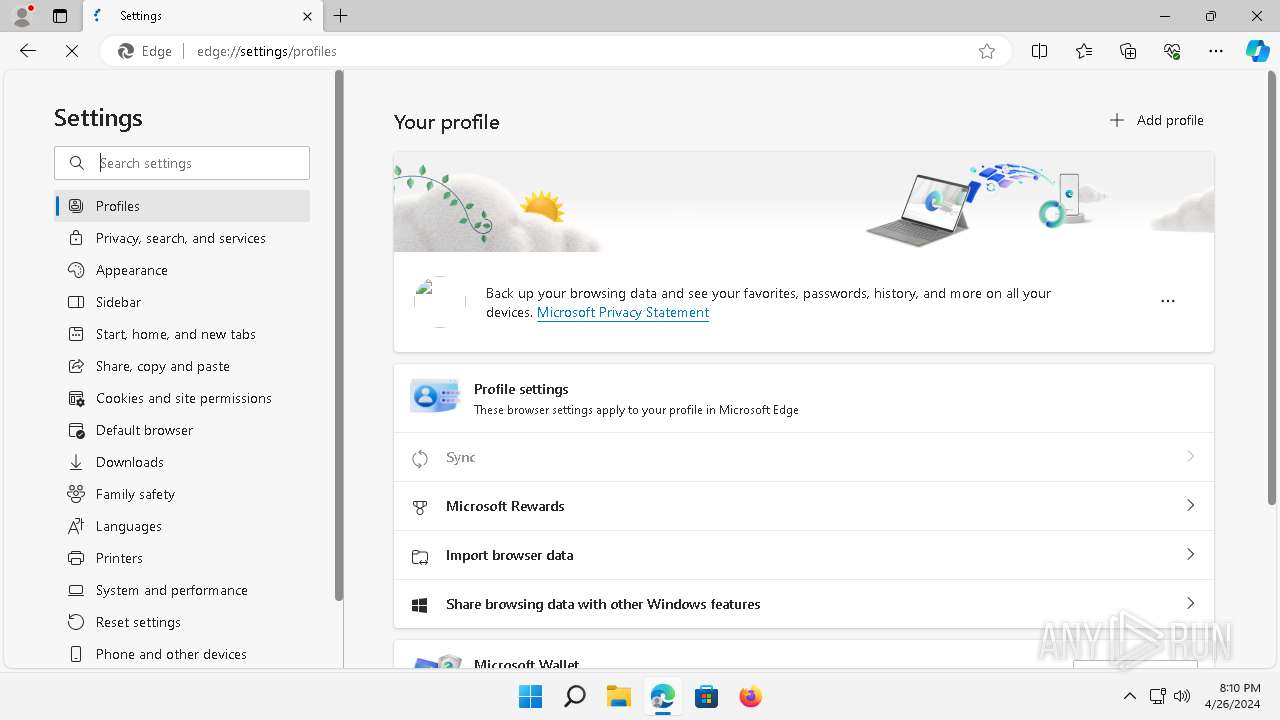Screen dimensions: 1280x720
Task: Open Browser essentials heart icon
Action: click(1172, 51)
